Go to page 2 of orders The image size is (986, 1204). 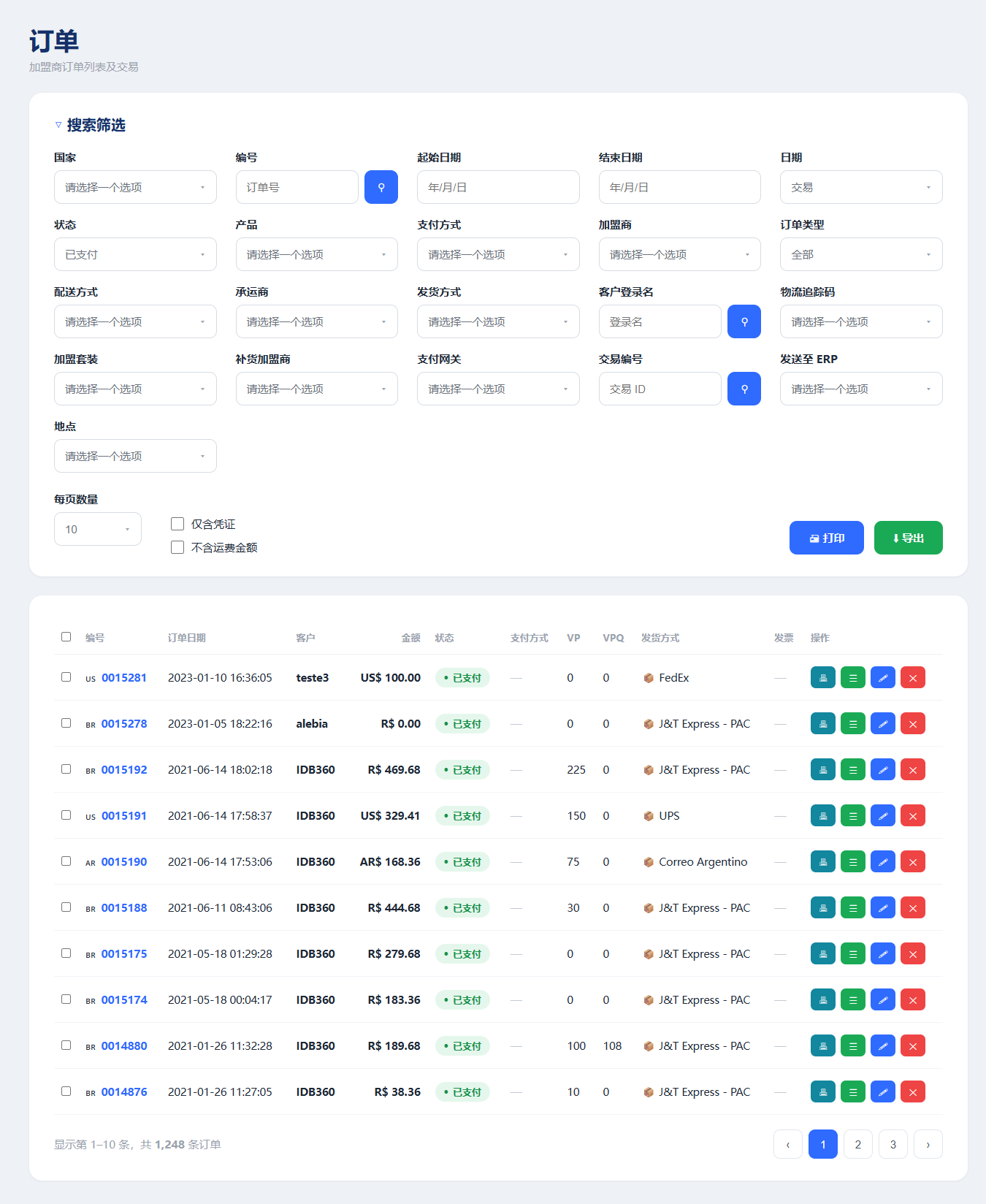(x=858, y=1144)
